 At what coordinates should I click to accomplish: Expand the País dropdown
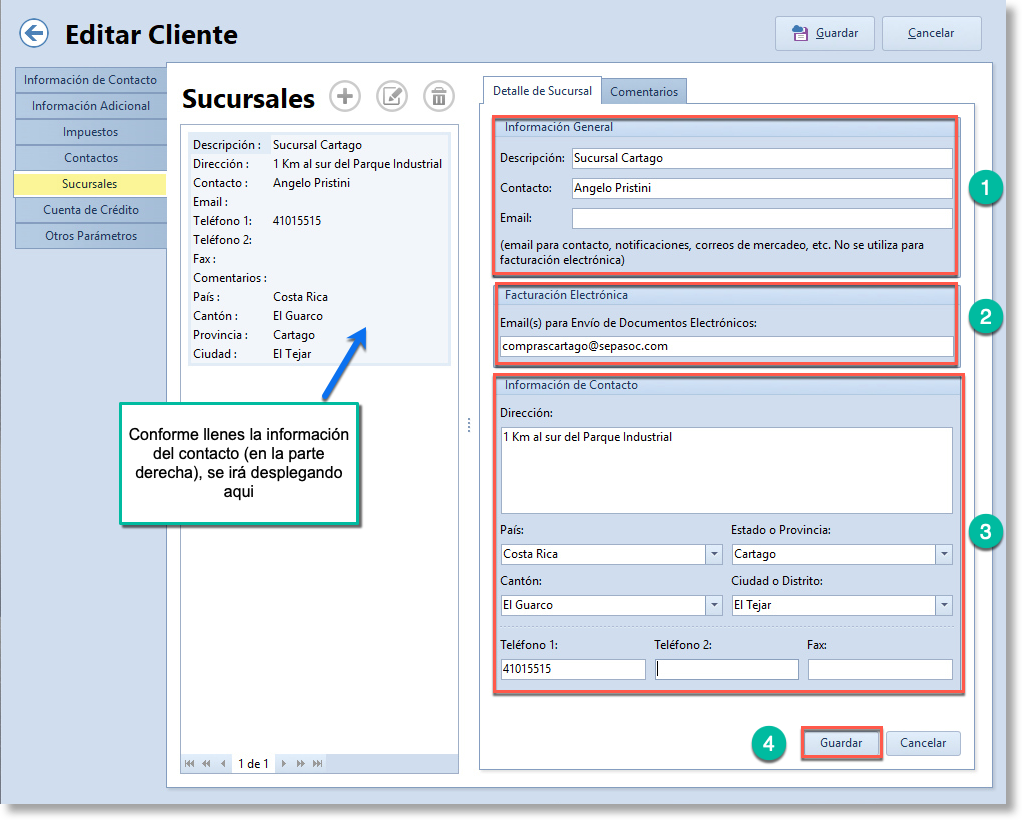[714, 554]
